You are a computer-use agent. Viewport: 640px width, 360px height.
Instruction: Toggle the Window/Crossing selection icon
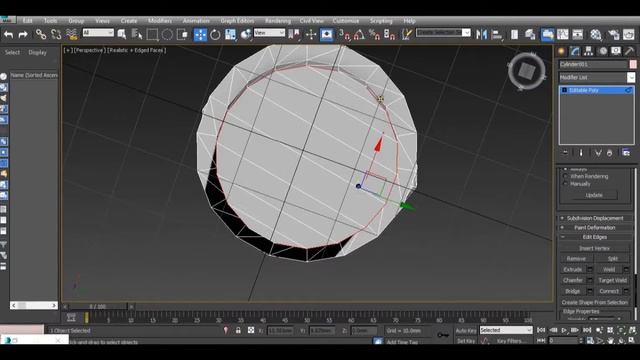pyautogui.click(x=182, y=35)
